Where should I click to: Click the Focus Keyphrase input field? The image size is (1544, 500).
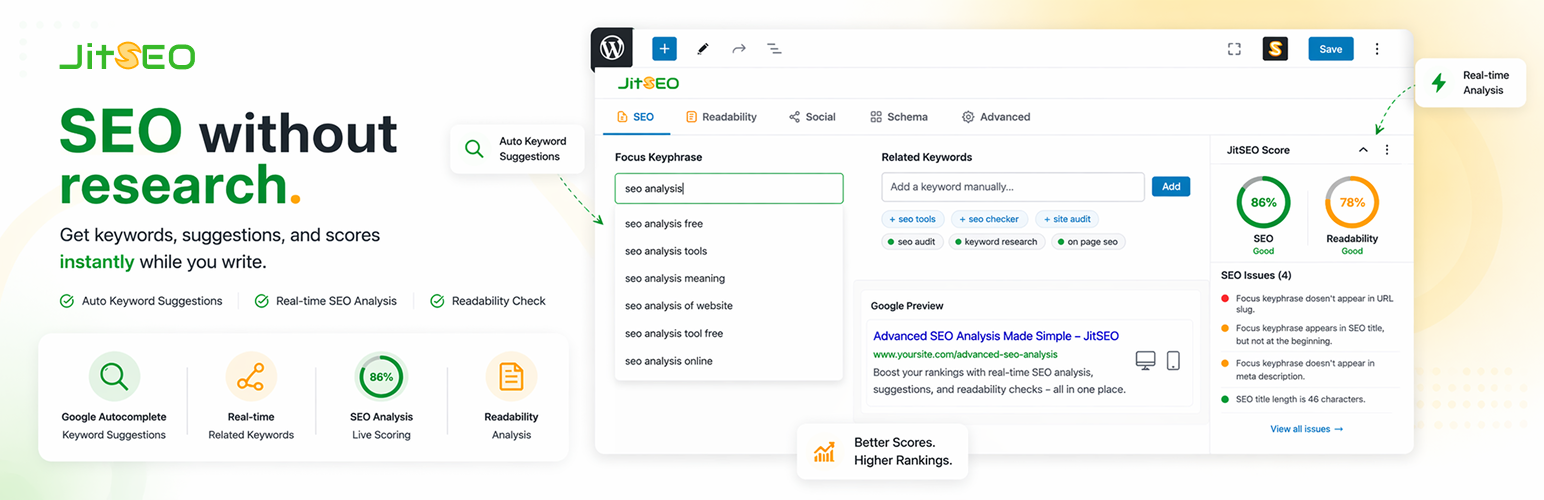(x=729, y=188)
